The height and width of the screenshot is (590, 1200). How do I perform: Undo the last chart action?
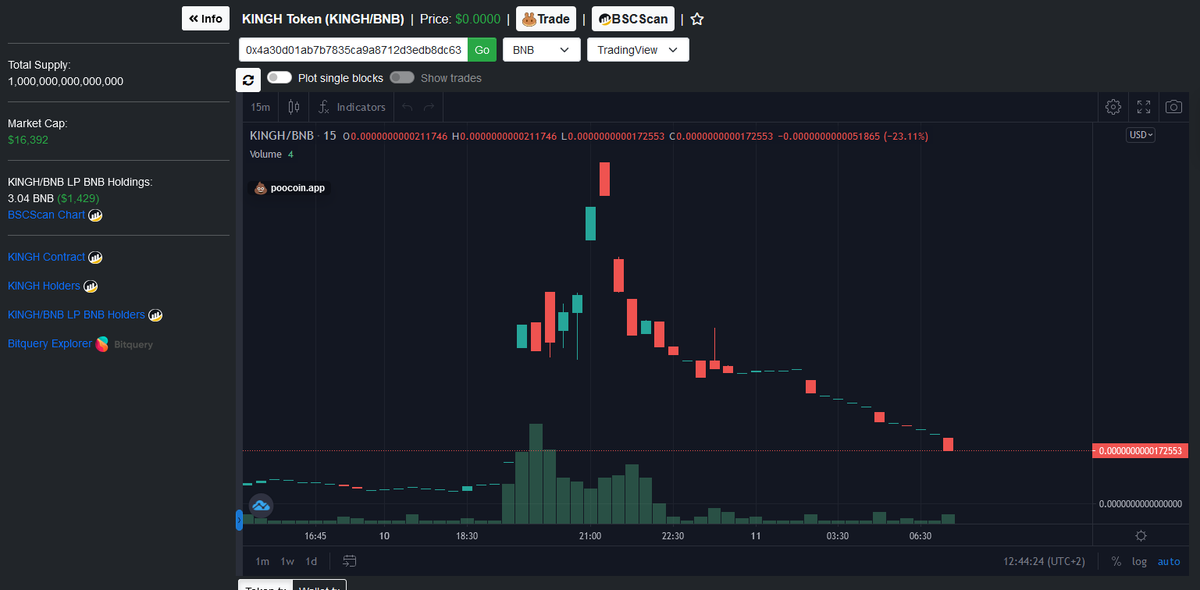(407, 107)
